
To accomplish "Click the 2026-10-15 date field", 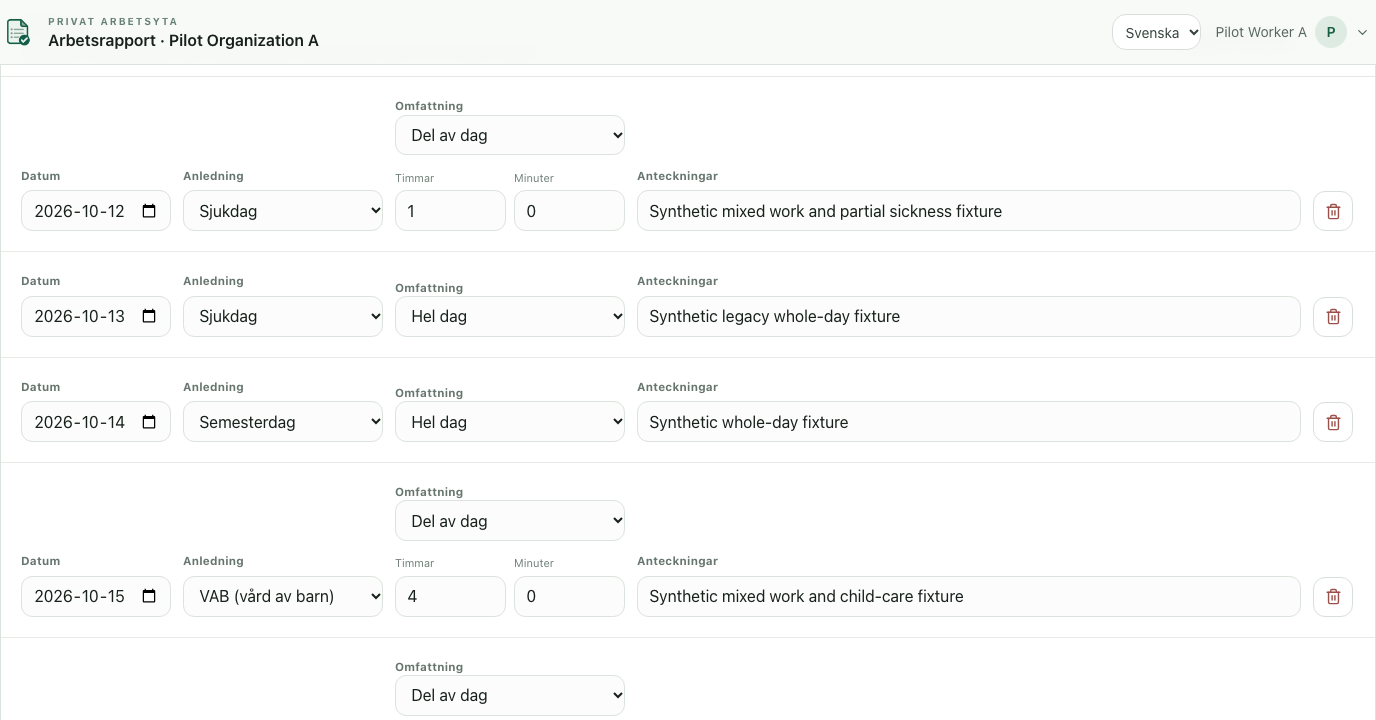I will (x=96, y=596).
